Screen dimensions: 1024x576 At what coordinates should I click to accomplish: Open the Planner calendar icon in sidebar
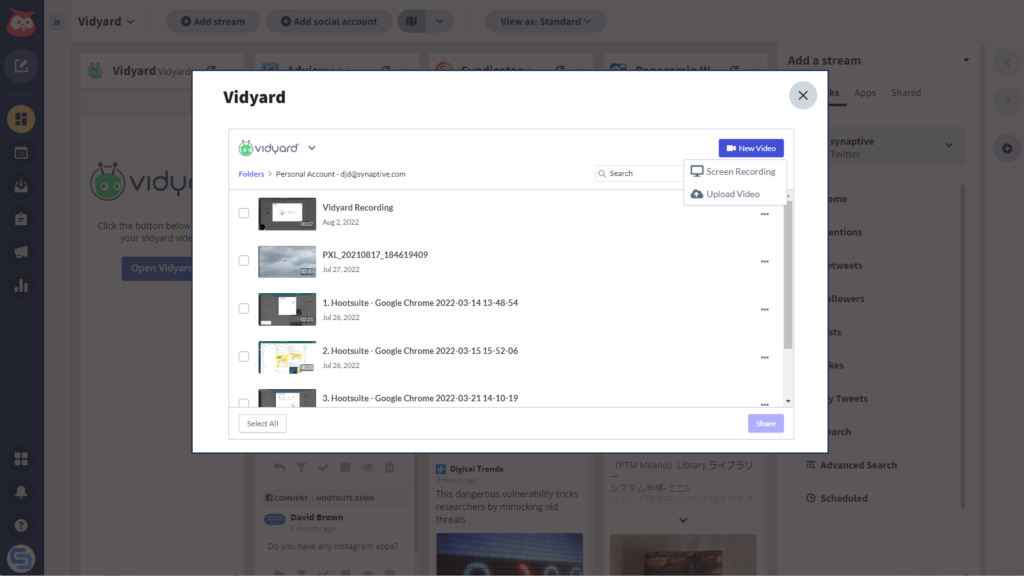point(21,153)
